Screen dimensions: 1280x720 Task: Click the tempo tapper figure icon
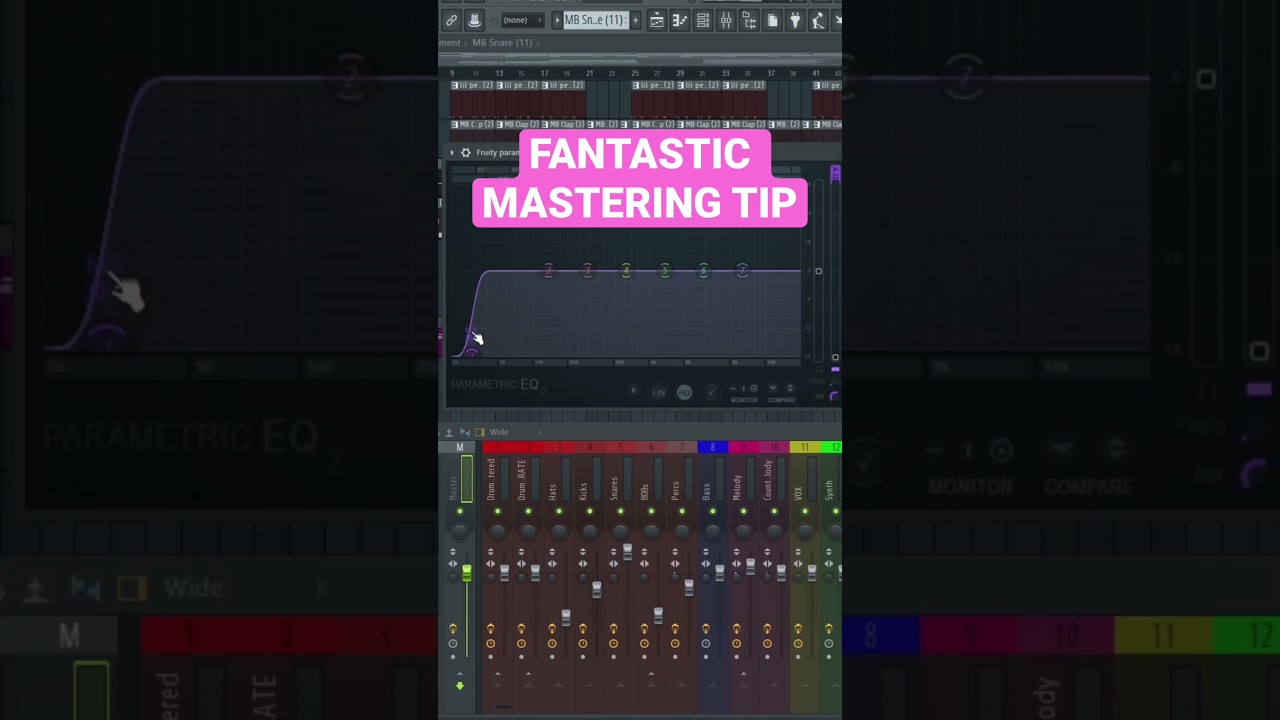pos(818,20)
